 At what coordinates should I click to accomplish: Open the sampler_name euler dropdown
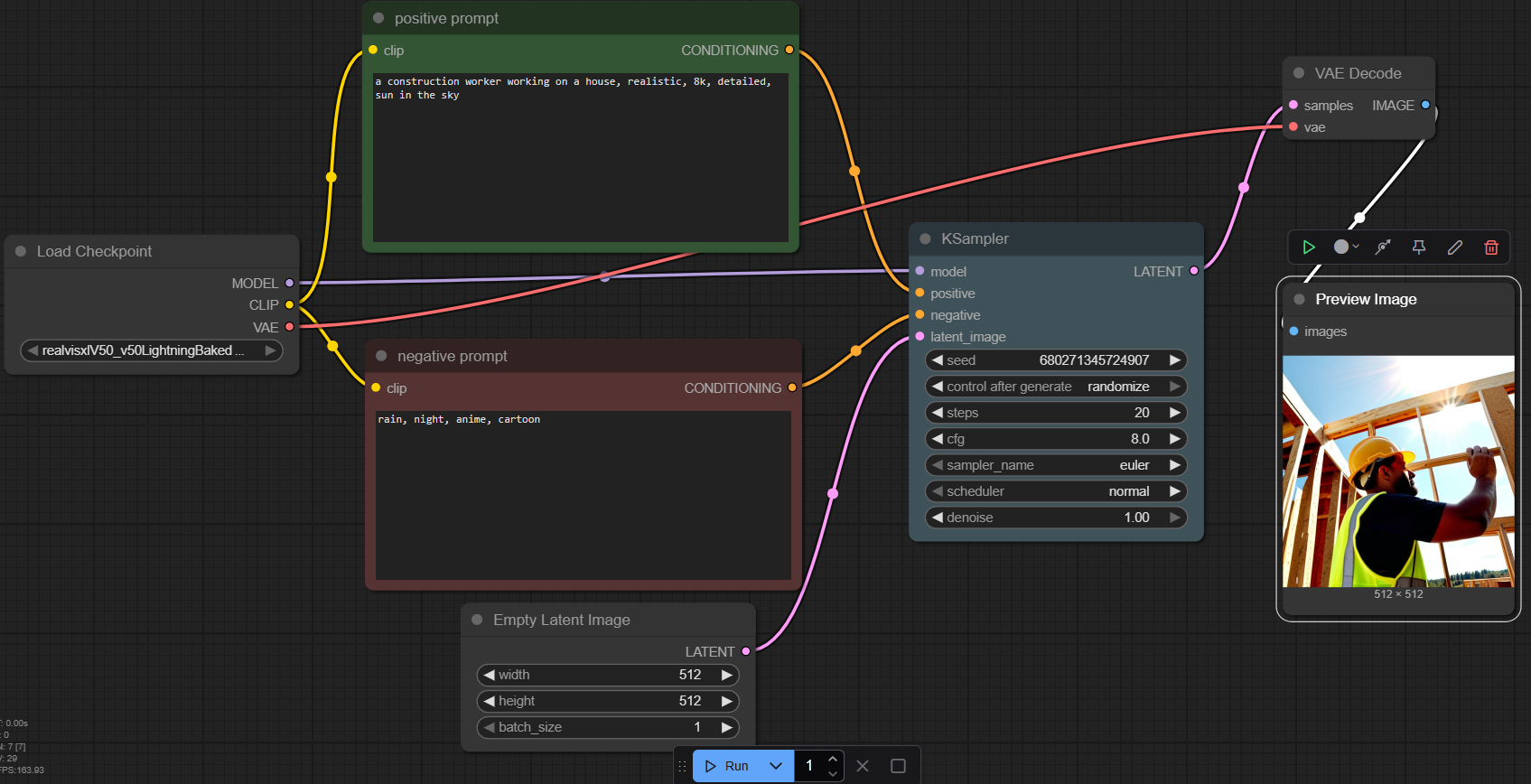pyautogui.click(x=1055, y=465)
